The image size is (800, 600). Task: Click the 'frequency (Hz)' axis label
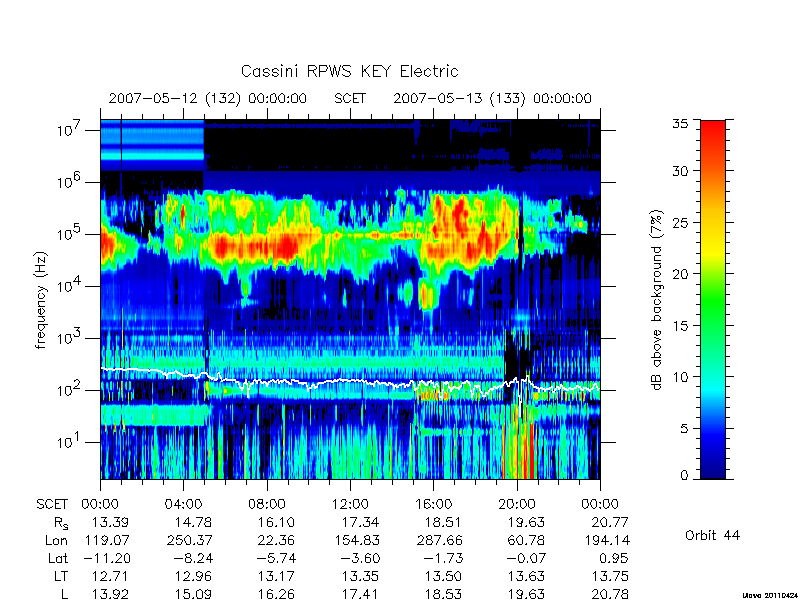pos(41,301)
